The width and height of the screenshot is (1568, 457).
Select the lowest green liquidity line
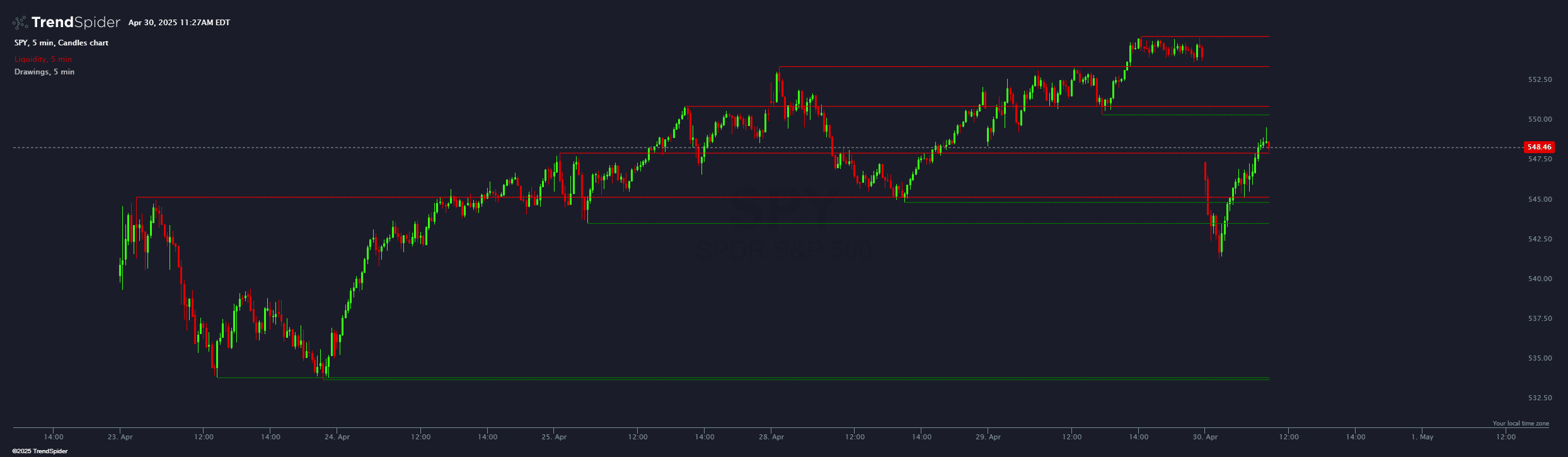[756, 380]
